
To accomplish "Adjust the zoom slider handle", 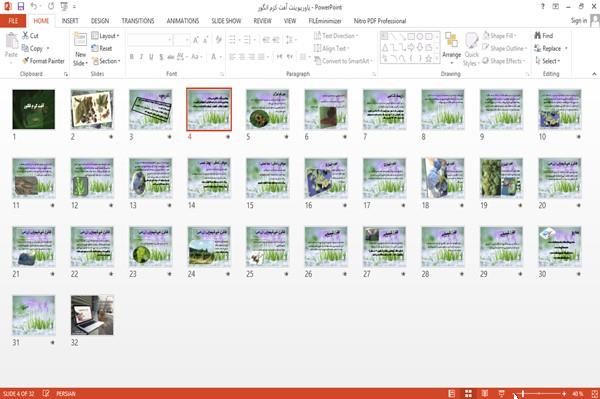I will click(x=523, y=394).
